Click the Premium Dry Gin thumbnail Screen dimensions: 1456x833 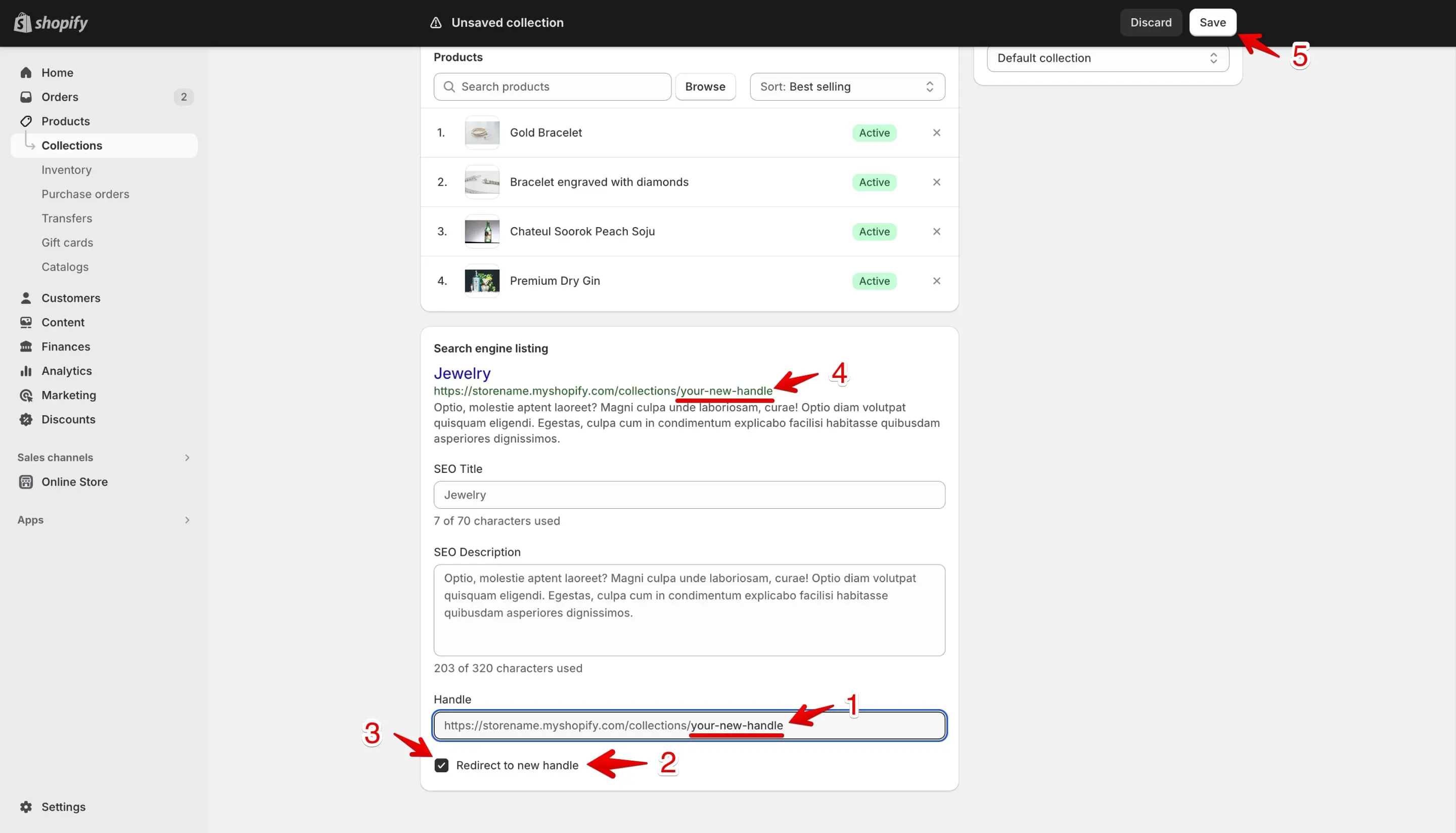[482, 281]
